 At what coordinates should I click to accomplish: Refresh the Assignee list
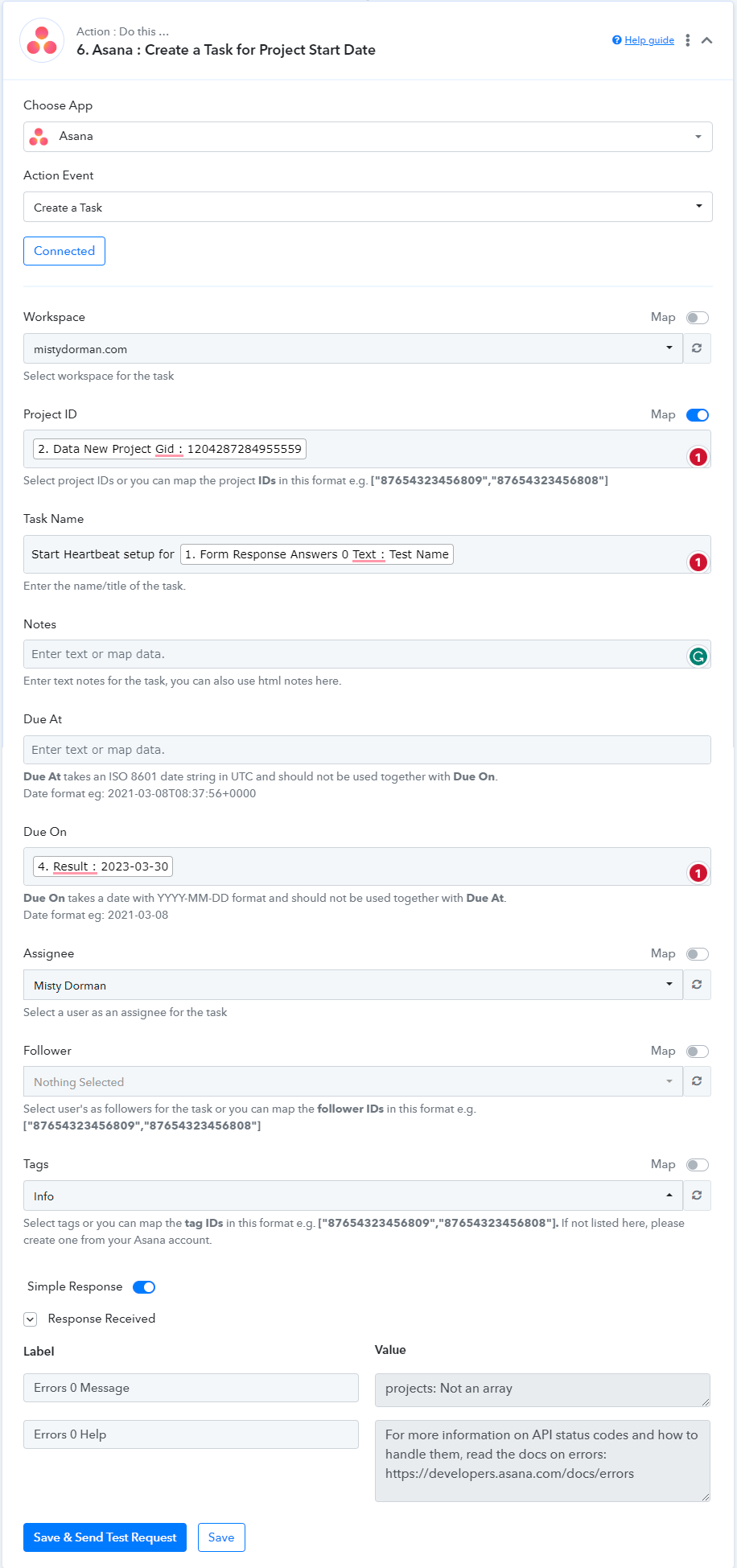(697, 985)
